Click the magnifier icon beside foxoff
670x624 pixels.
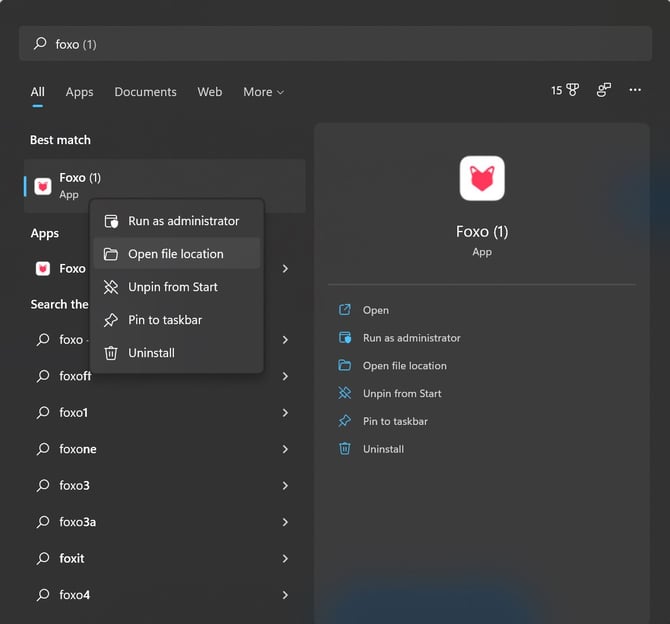click(43, 376)
